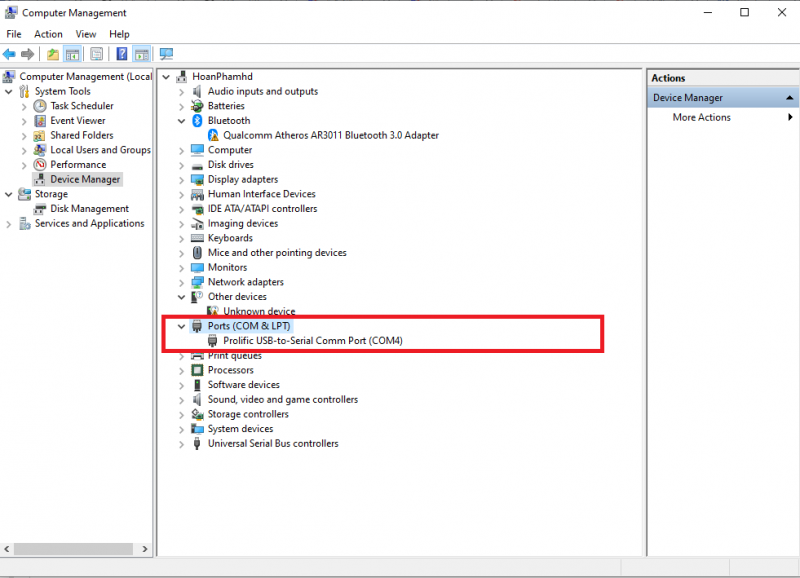The image size is (800, 578).
Task: Click the Batteries icon in the device list
Action: point(197,106)
